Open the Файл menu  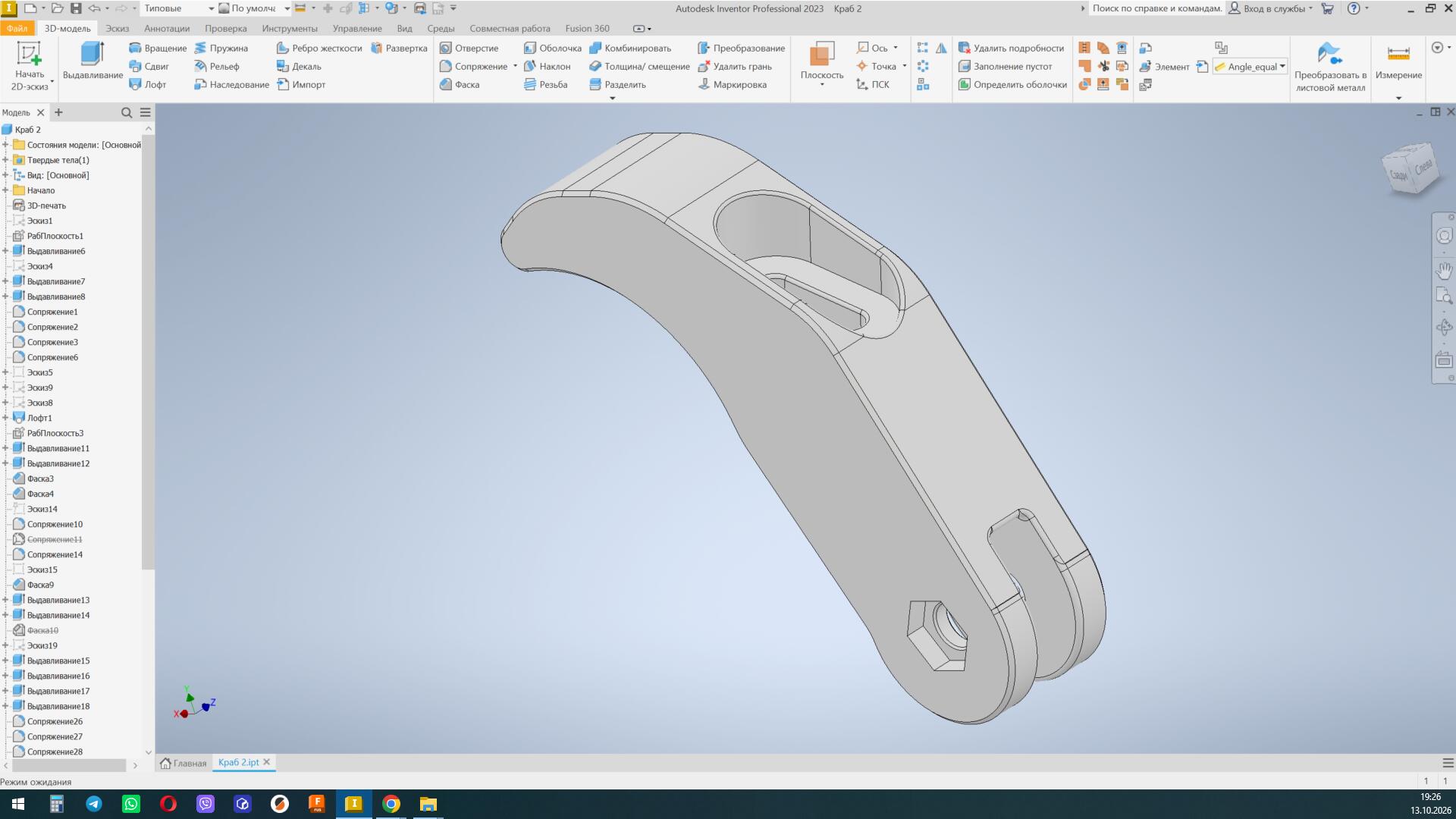17,28
